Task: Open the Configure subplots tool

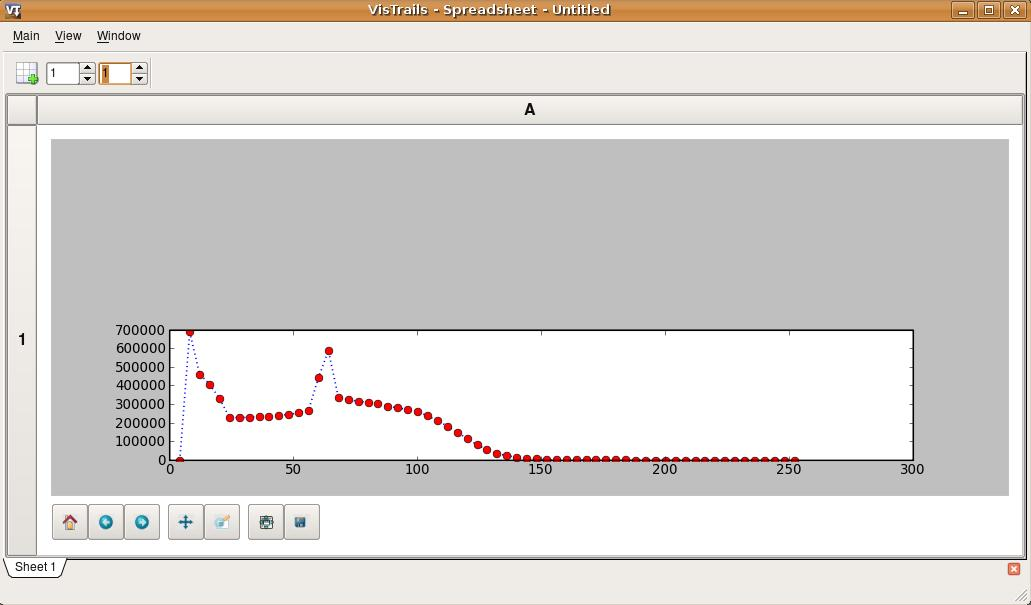Action: point(266,522)
